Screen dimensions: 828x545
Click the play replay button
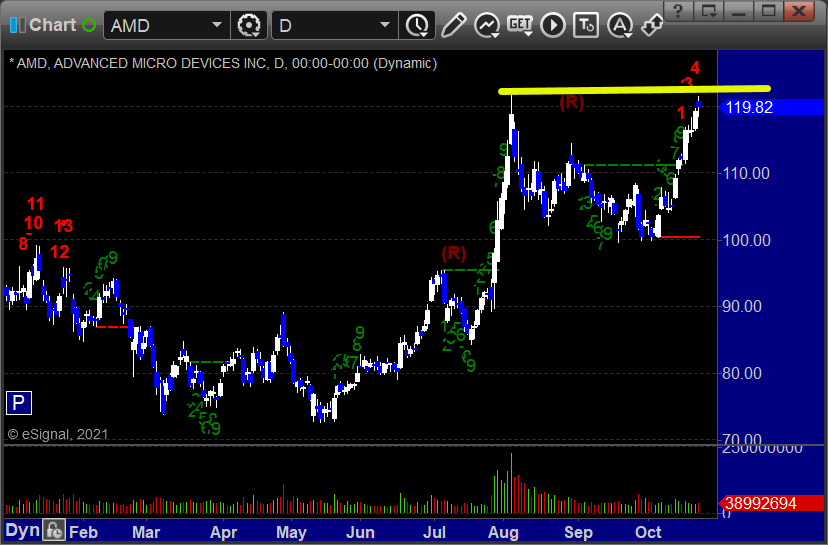click(x=553, y=25)
